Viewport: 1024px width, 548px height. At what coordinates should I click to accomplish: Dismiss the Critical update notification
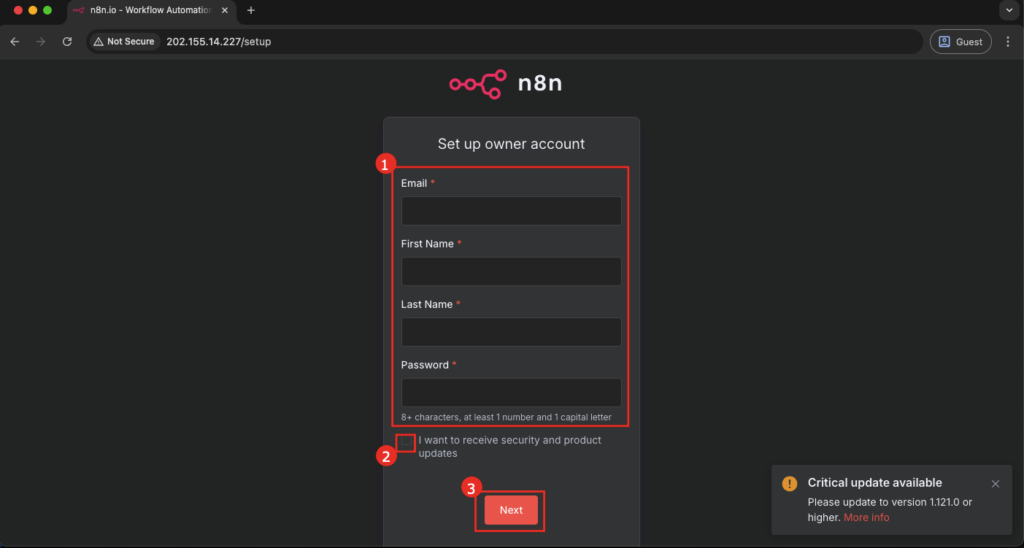click(x=995, y=484)
